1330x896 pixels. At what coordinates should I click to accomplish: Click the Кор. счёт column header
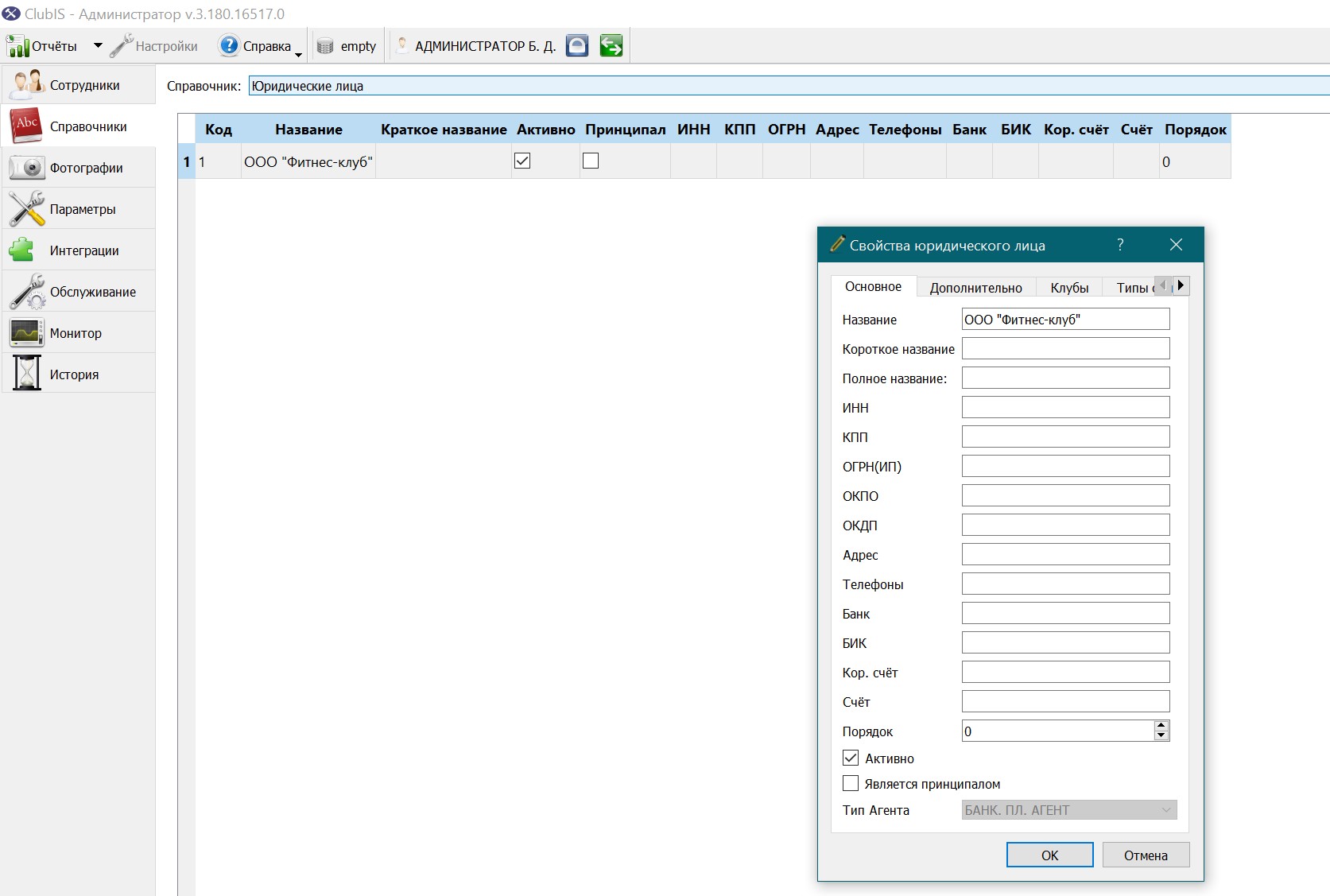pos(1076,130)
